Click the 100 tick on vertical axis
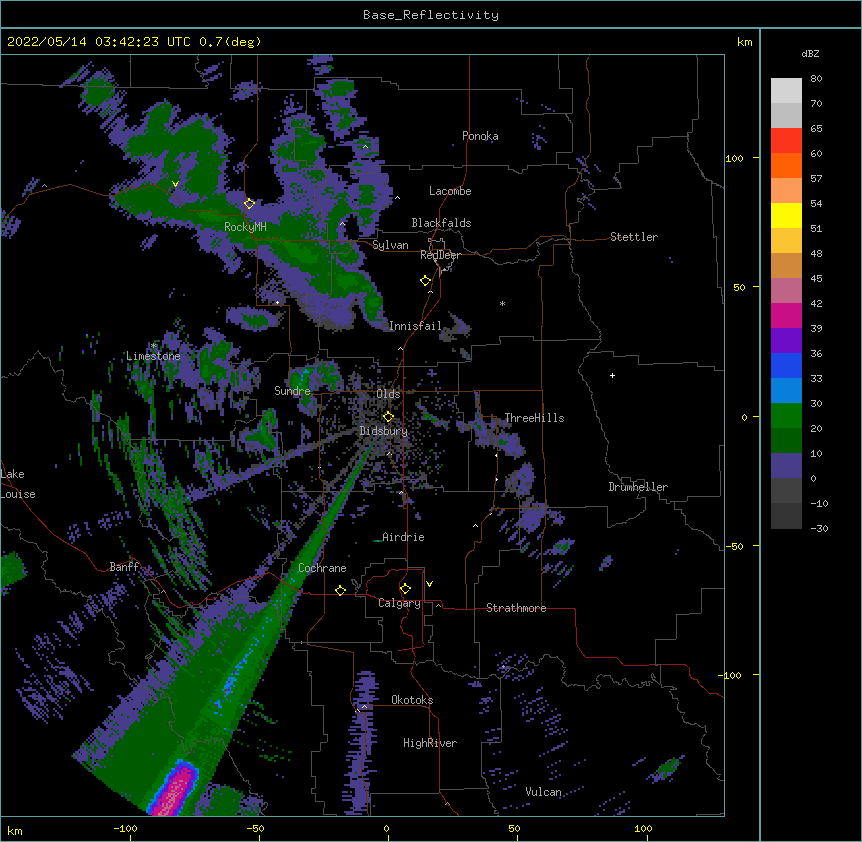 (734, 158)
